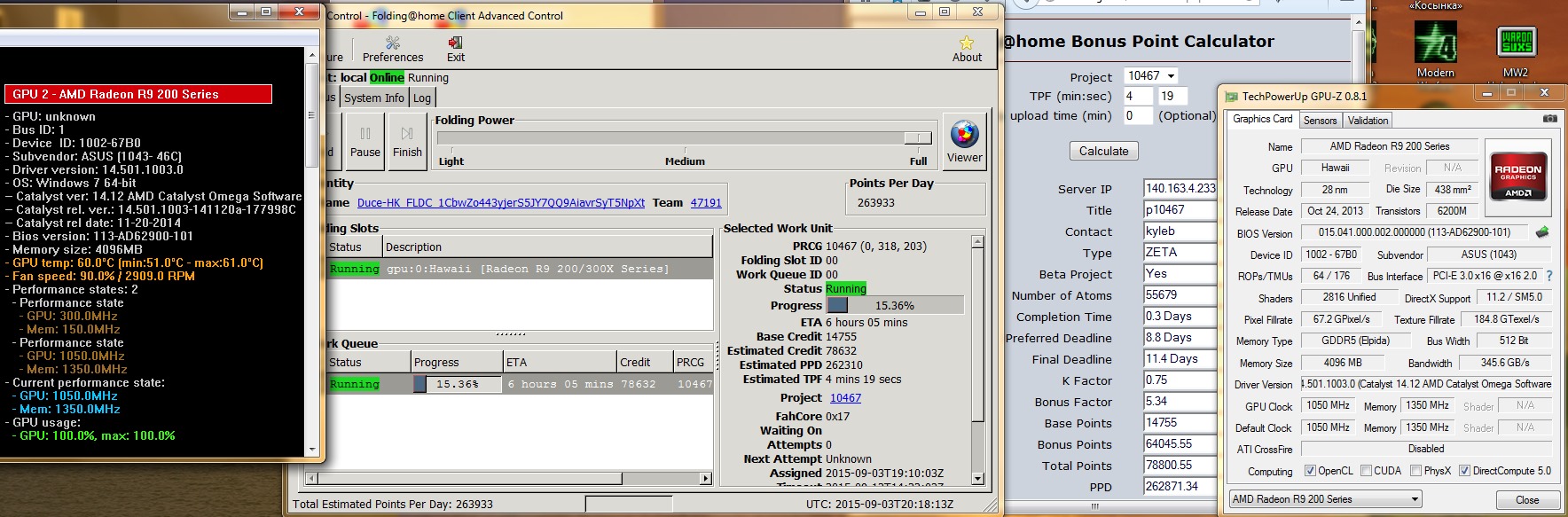Click the Work Queue progress bar 15.36%
1568x517 pixels.
click(x=458, y=384)
